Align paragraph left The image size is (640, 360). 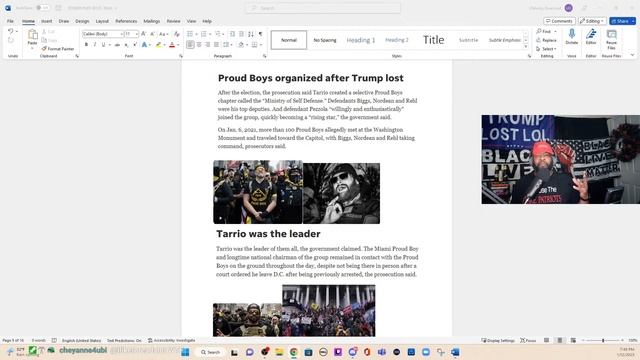coord(190,44)
